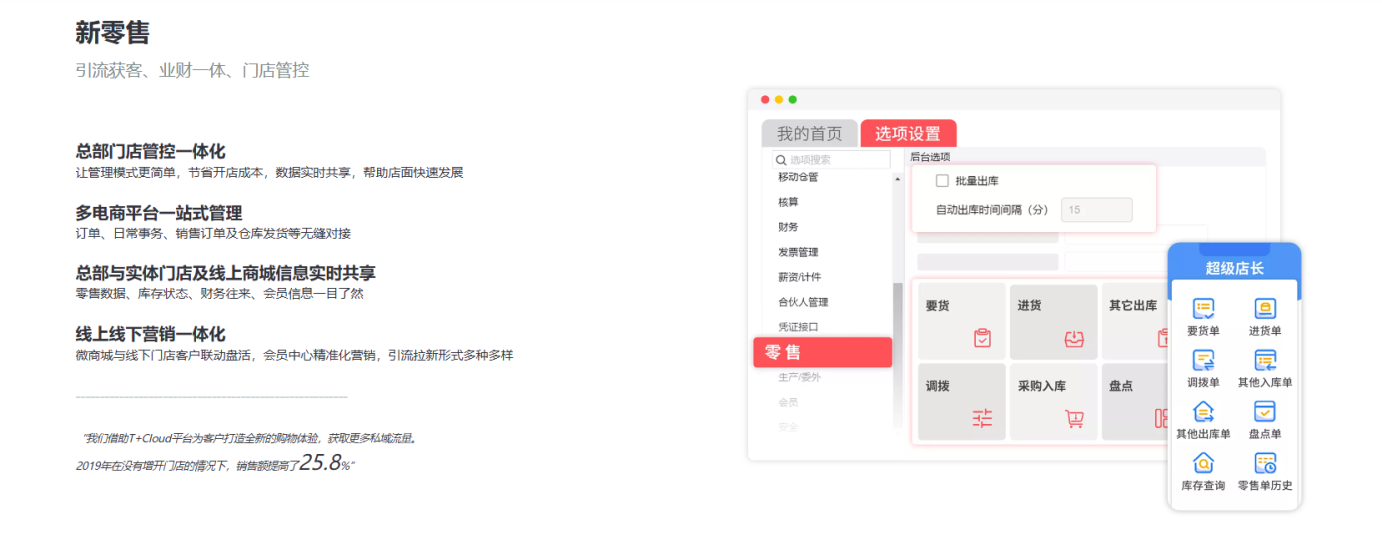Screen dimensions: 1382x550
Task: Open the 库存查询 search icon
Action: [x=1204, y=463]
